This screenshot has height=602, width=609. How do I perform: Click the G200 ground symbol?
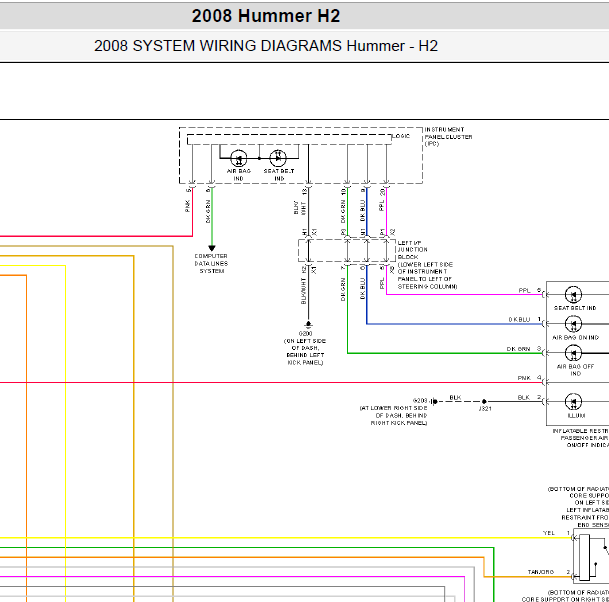click(x=310, y=325)
